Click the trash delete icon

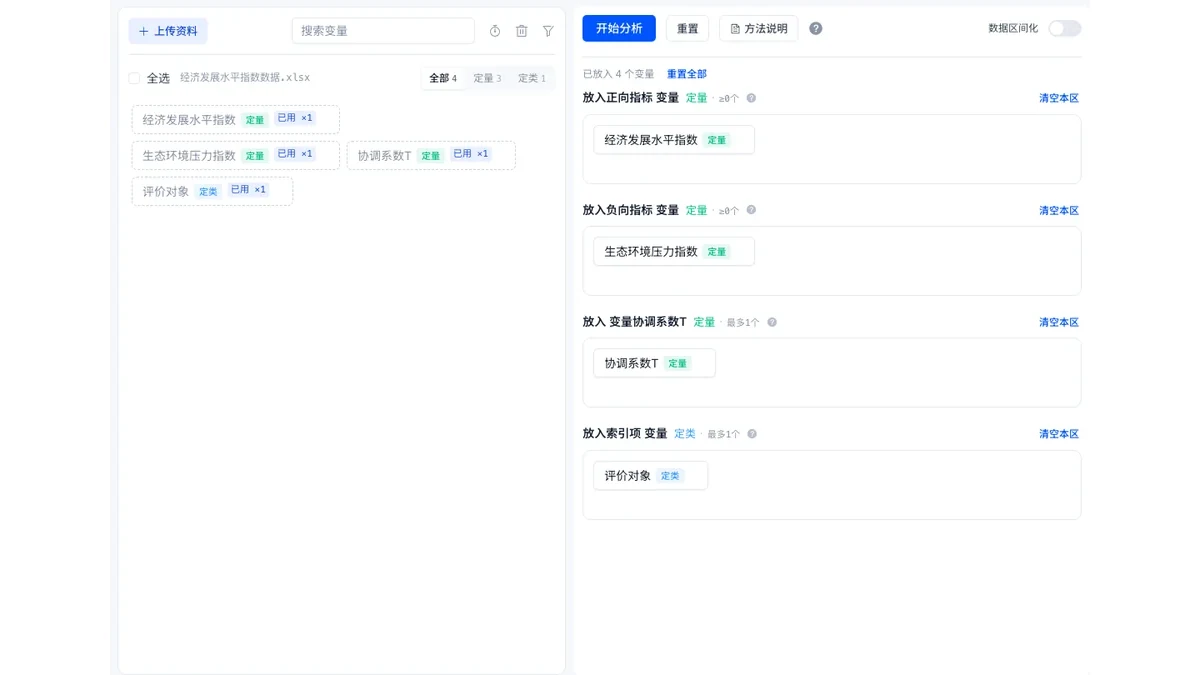(521, 31)
